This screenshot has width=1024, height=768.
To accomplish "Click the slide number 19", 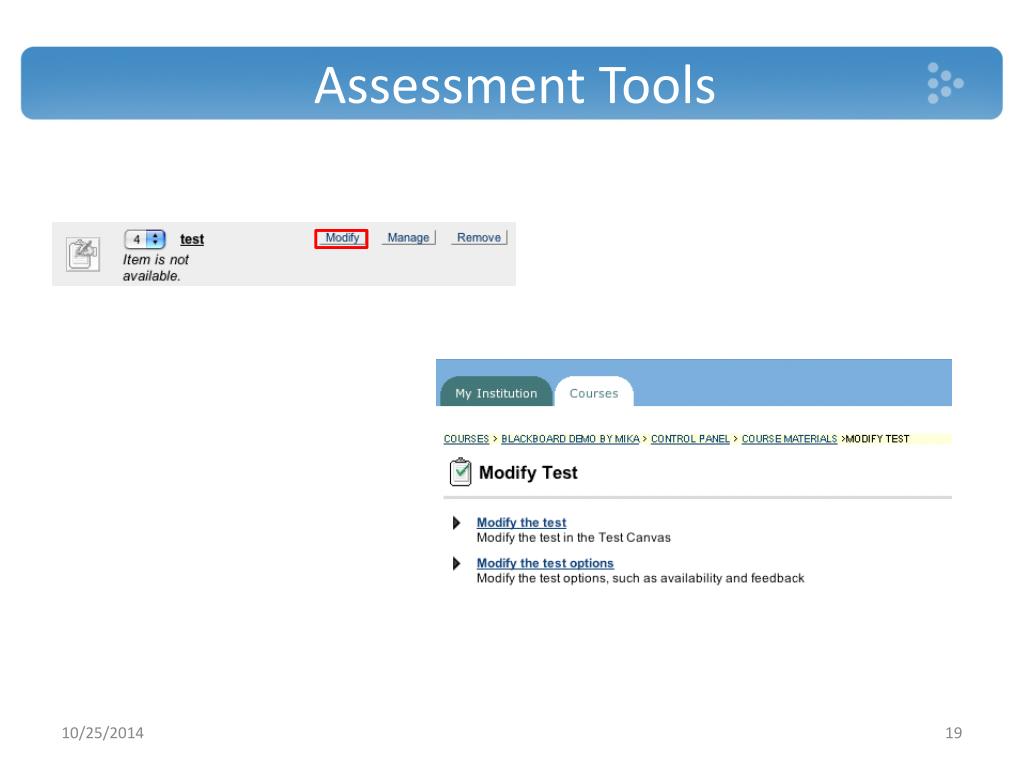I will pyautogui.click(x=953, y=733).
